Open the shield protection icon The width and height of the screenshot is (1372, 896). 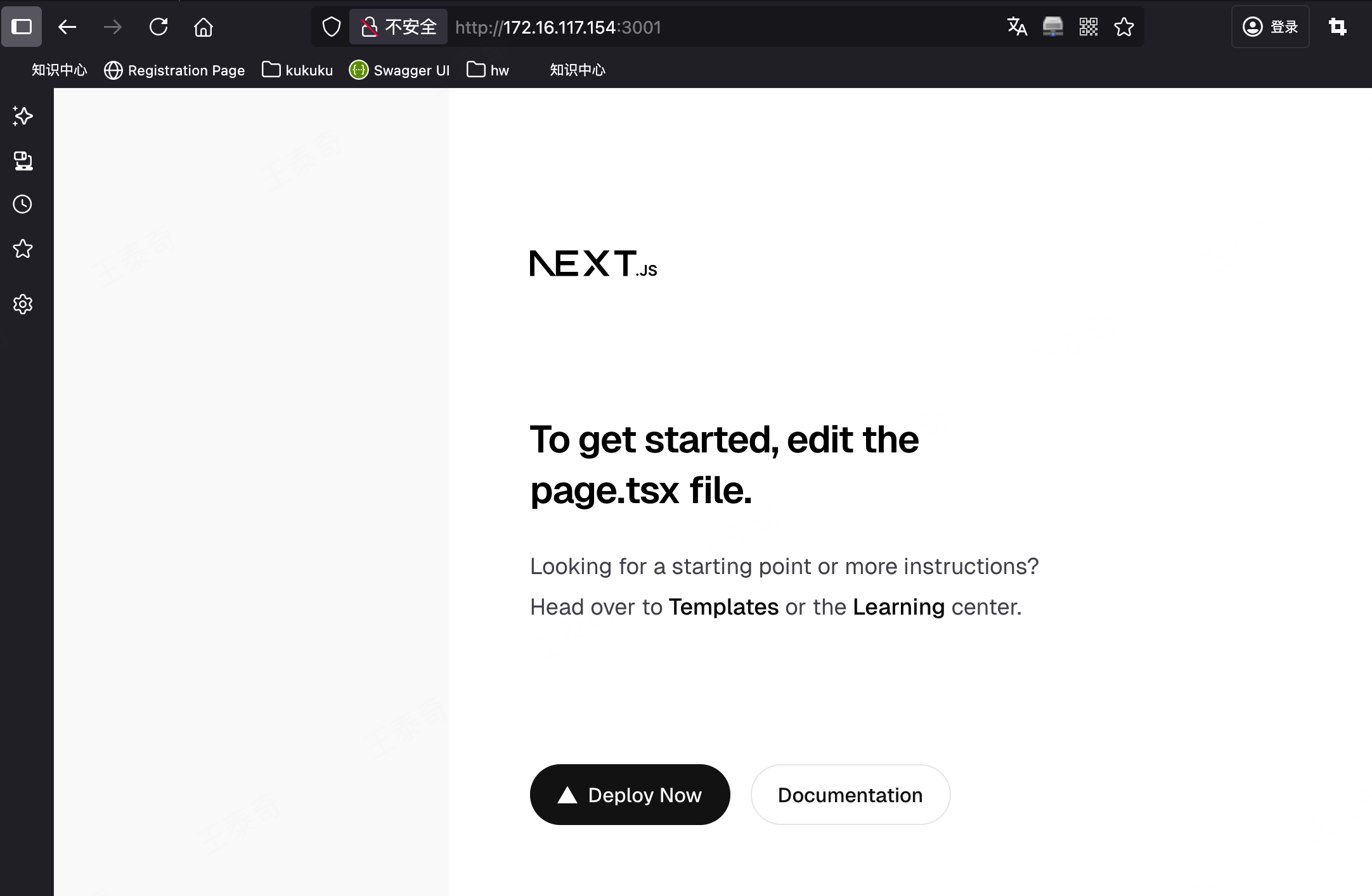pyautogui.click(x=332, y=27)
